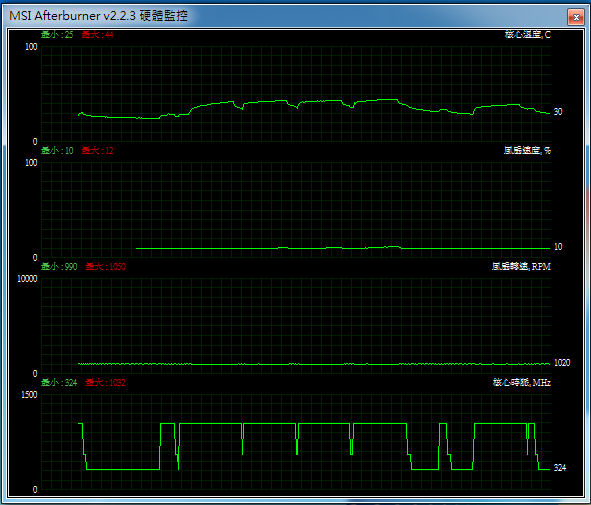Click the minimum 990 RPM readout
Viewport: 591px width, 505px height.
pyautogui.click(x=59, y=267)
